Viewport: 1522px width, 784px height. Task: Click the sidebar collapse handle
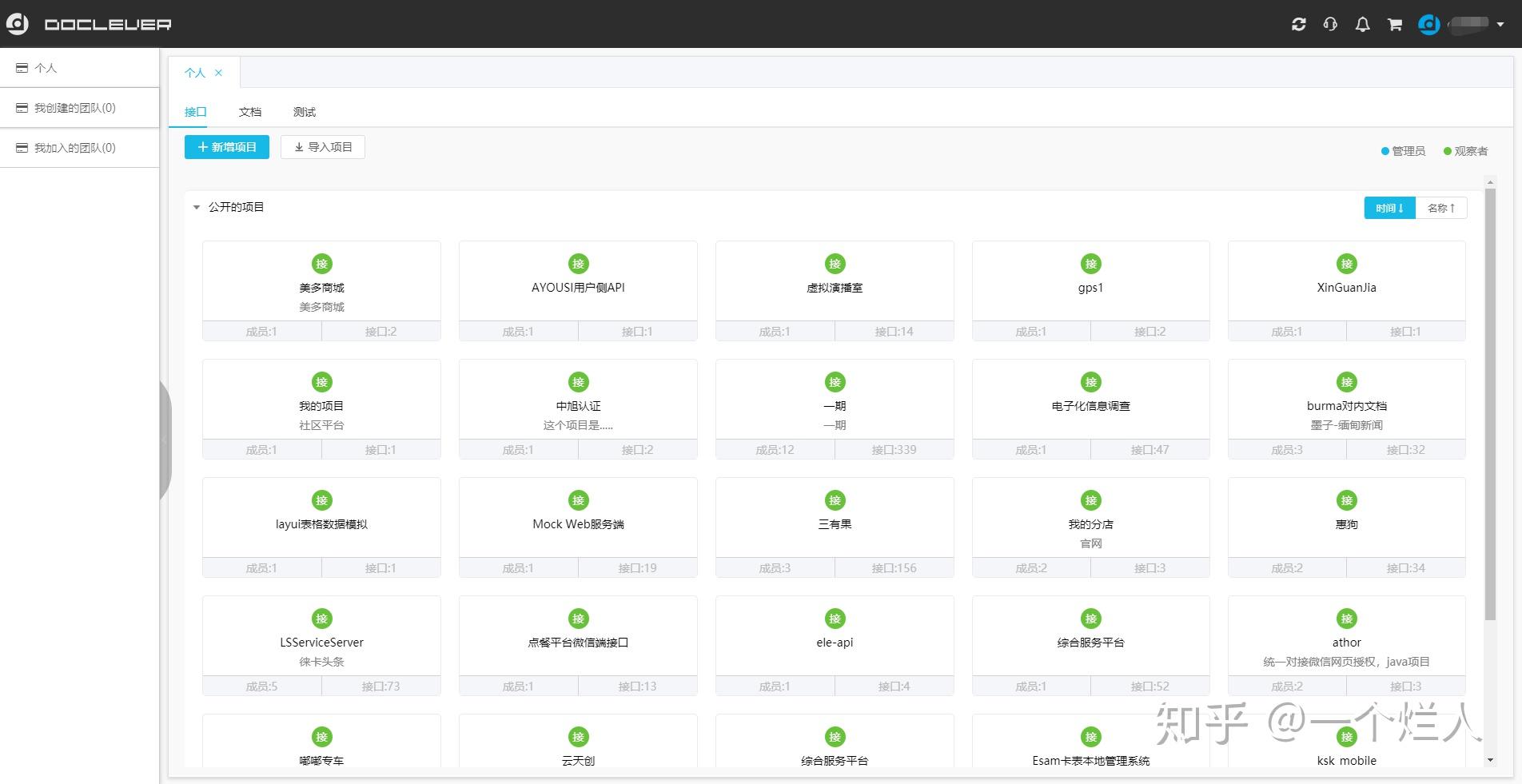point(165,440)
